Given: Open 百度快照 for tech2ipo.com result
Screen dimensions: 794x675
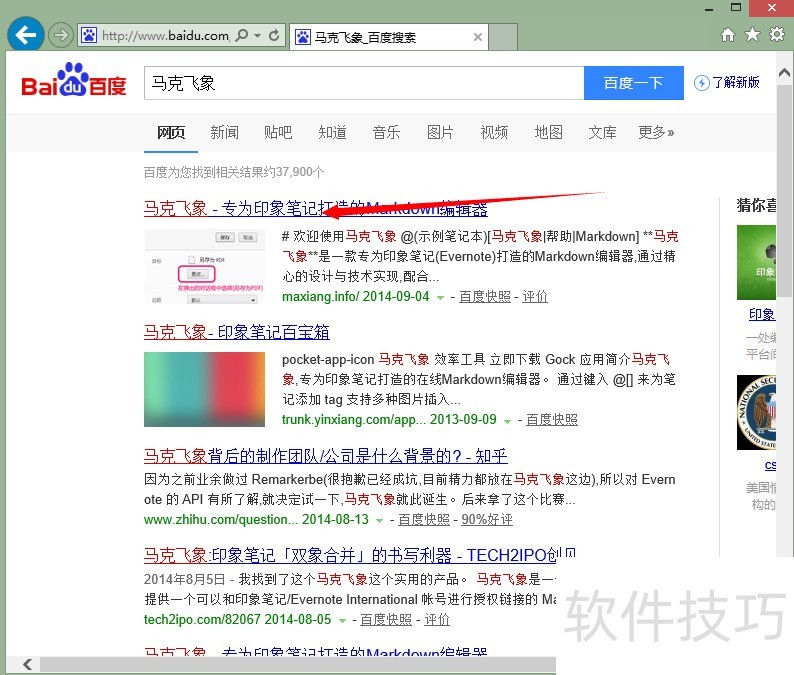Looking at the screenshot, I should coord(386,620).
